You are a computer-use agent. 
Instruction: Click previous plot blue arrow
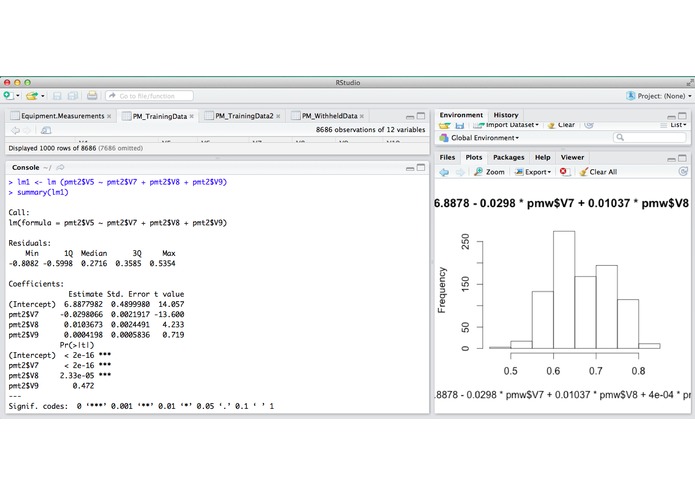click(444, 172)
